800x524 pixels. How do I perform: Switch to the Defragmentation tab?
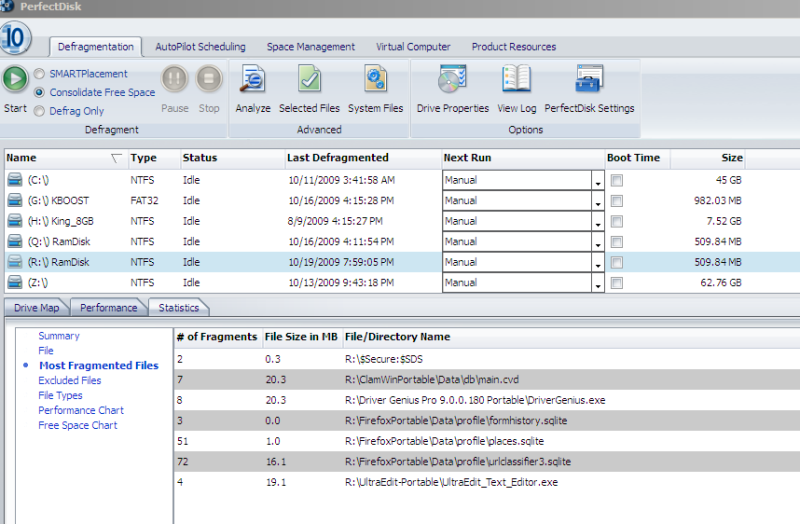coord(95,47)
